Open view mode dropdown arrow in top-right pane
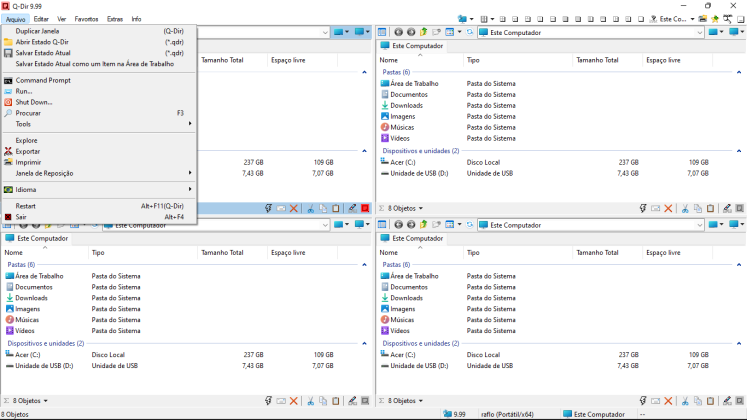Screen dimensions: 747x420 [459, 32]
